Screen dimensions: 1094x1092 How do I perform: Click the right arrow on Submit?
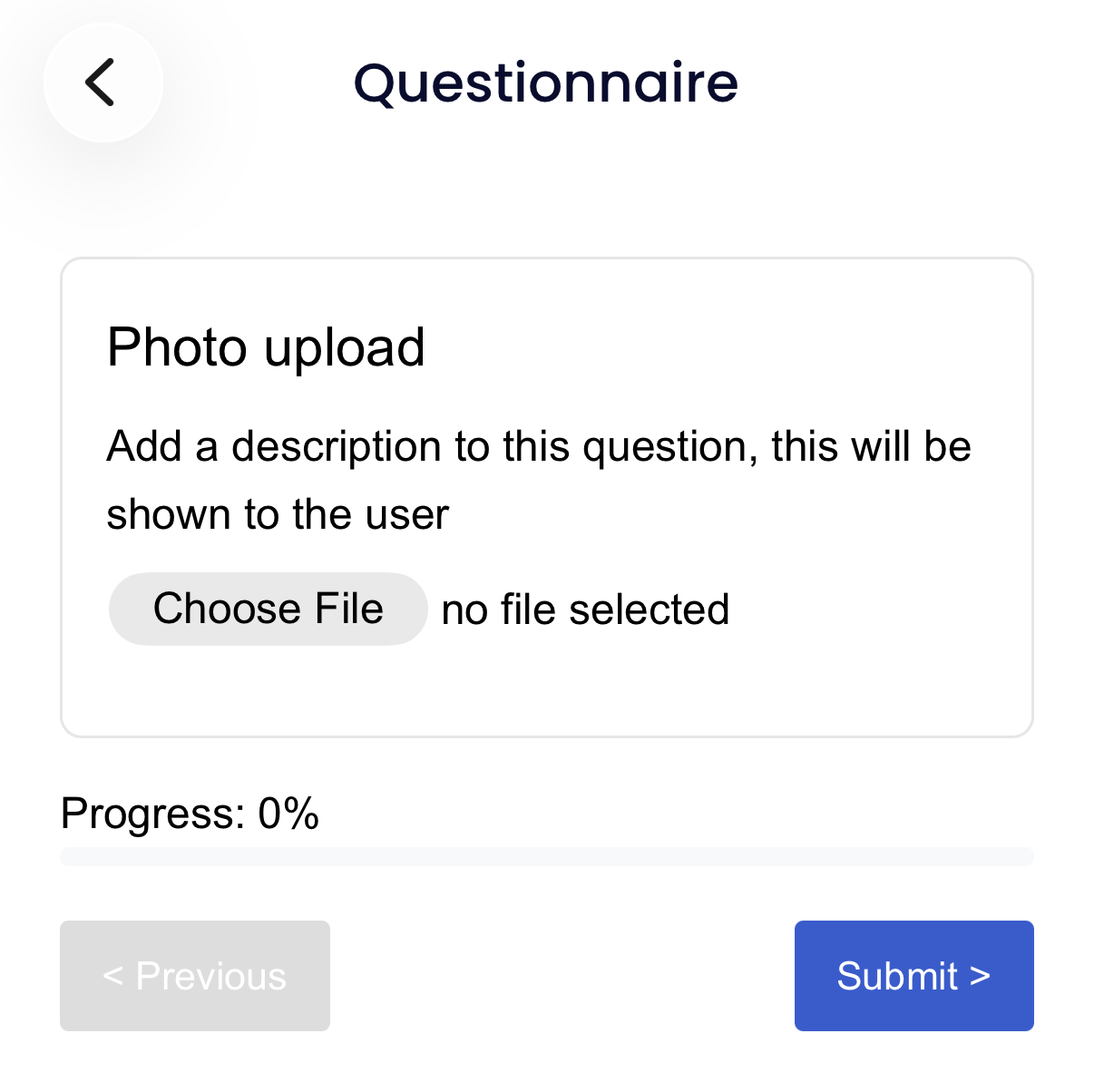click(x=980, y=976)
